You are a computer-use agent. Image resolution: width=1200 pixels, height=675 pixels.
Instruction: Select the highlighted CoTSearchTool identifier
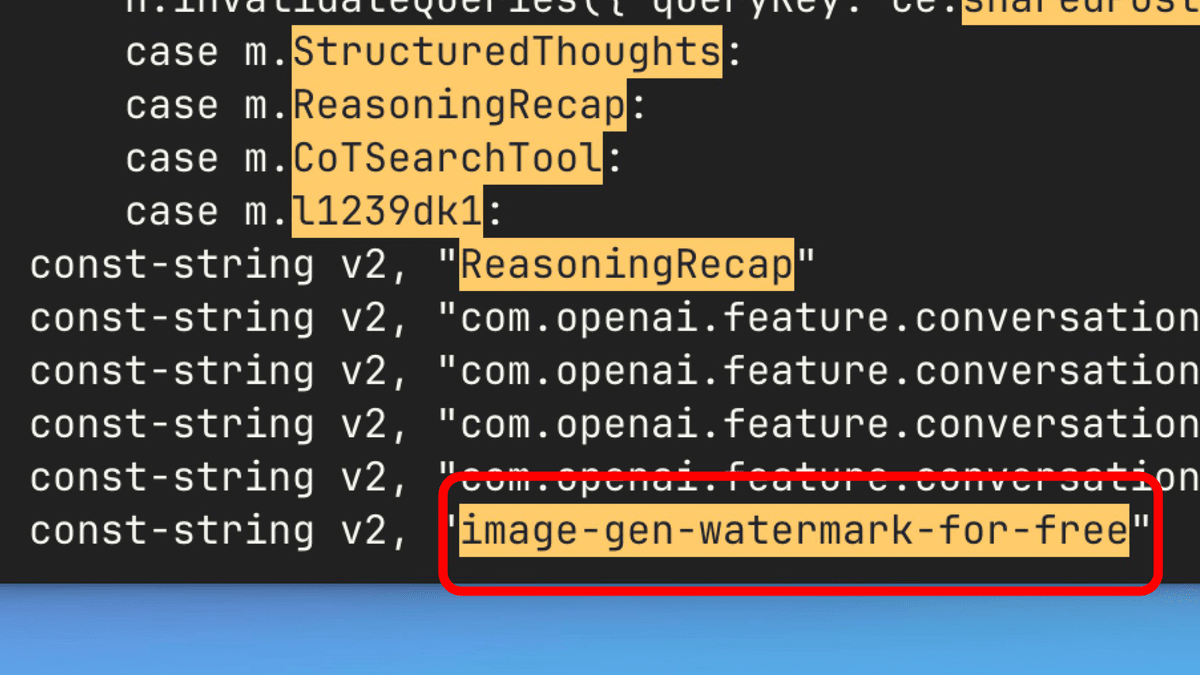click(x=447, y=159)
